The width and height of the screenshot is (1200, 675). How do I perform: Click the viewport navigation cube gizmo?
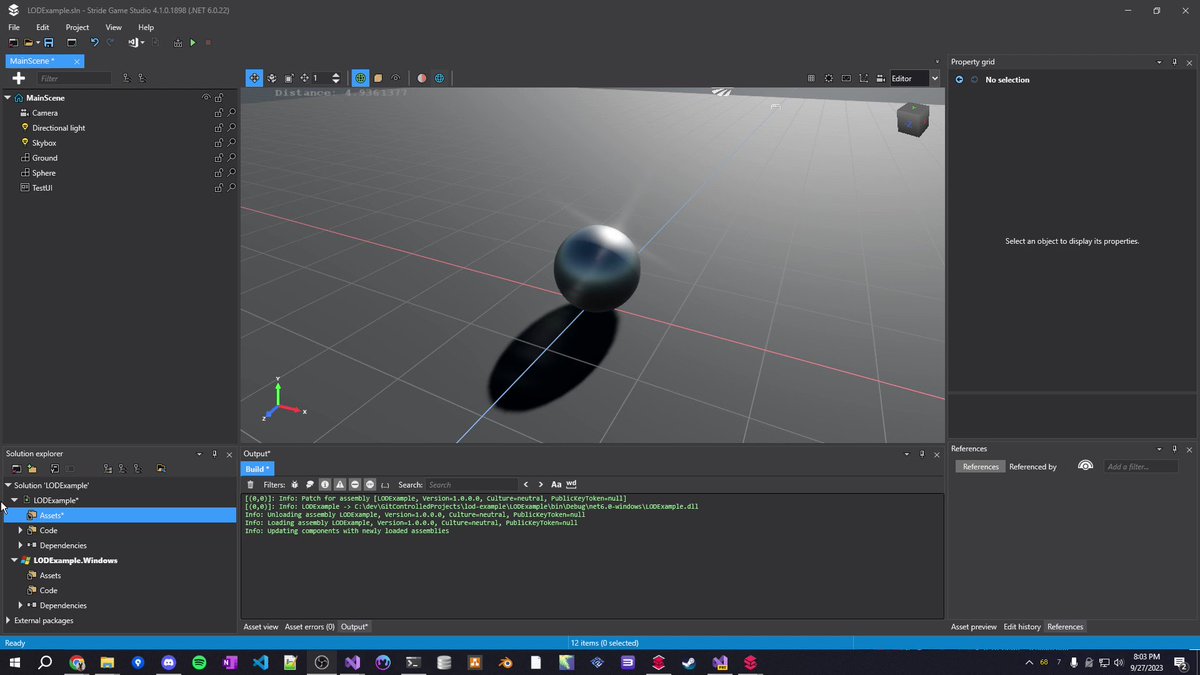point(912,119)
